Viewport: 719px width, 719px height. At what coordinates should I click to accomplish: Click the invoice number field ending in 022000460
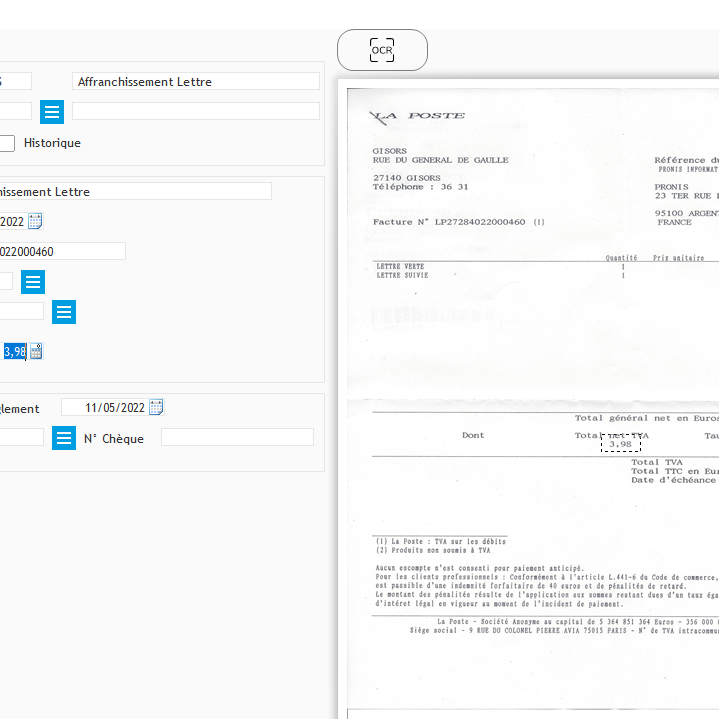62,251
